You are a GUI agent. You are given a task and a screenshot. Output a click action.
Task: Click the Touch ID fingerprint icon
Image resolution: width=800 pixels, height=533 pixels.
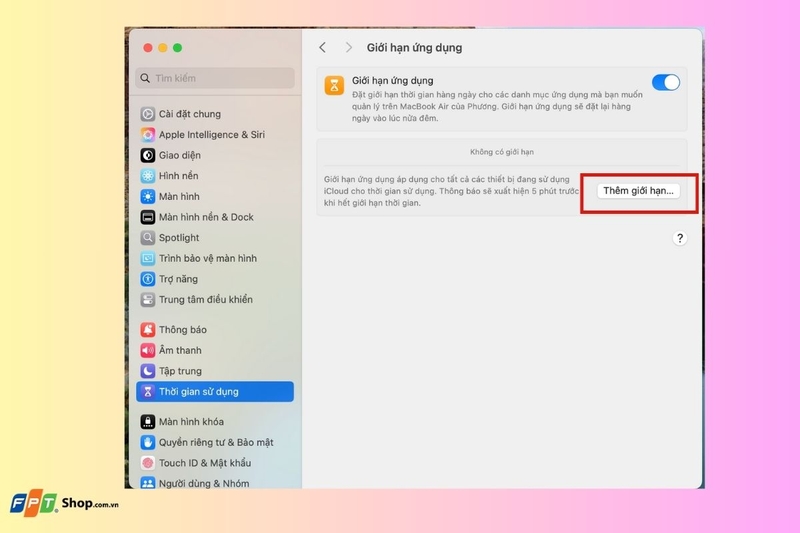[147, 463]
